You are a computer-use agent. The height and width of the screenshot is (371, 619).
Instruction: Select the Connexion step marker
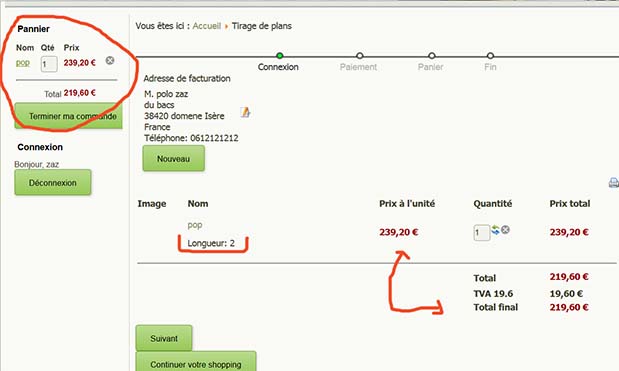click(x=279, y=56)
